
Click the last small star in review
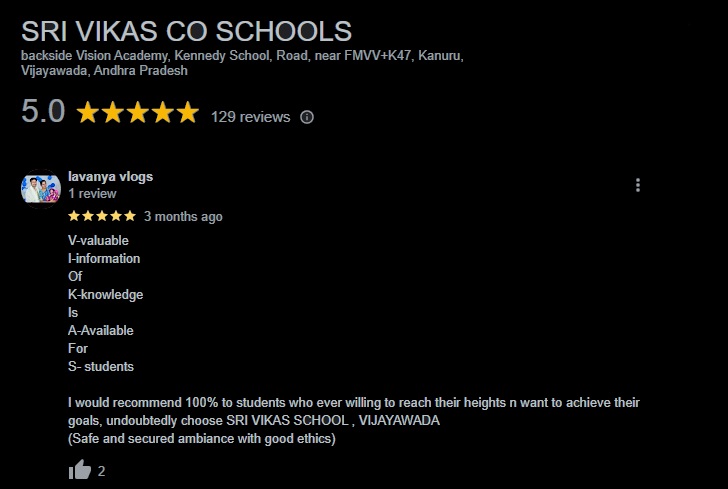click(x=130, y=216)
